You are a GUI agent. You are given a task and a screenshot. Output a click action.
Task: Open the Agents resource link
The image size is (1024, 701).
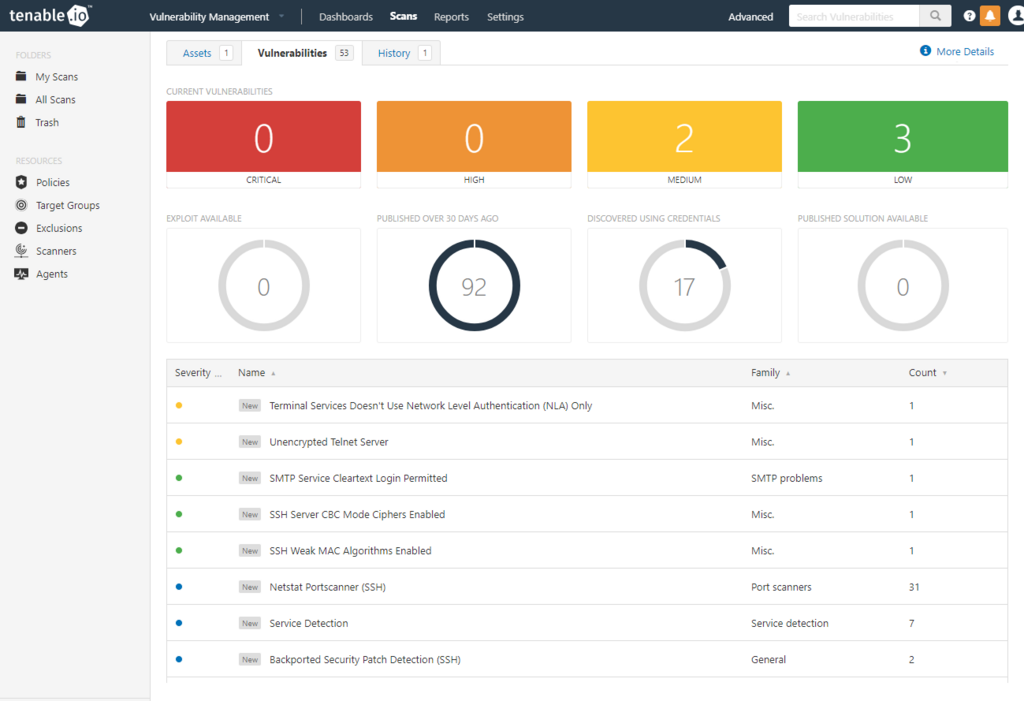click(52, 274)
